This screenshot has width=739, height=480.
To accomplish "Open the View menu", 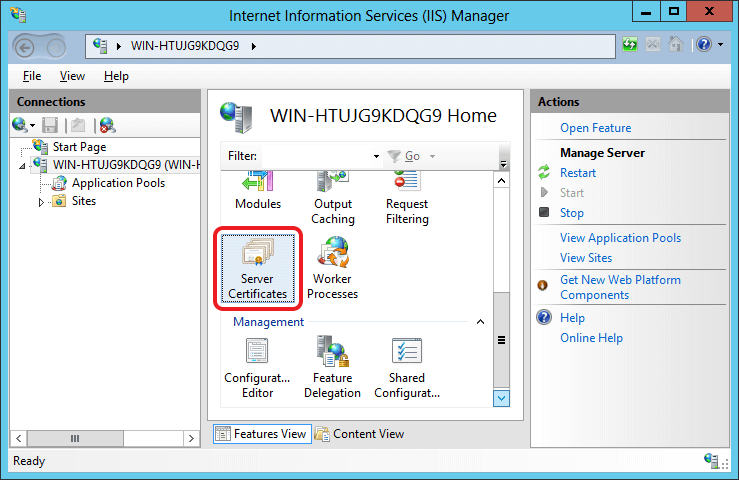I will click(x=72, y=76).
